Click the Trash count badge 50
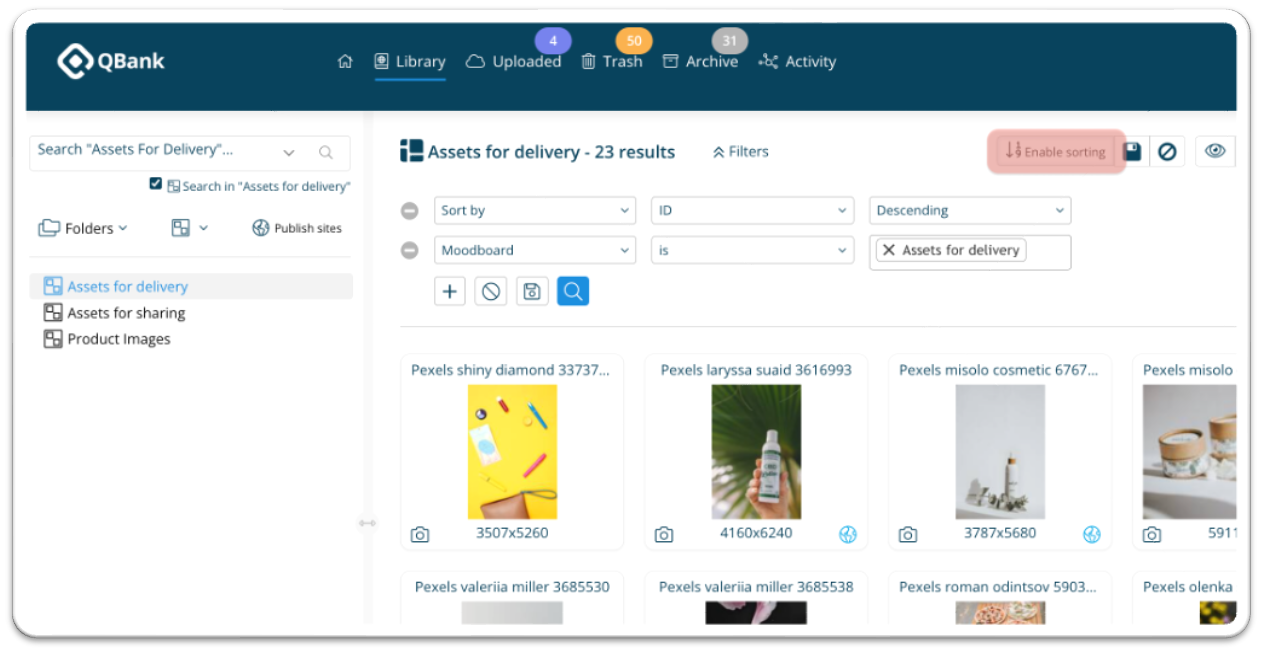1262x652 pixels. 634,41
